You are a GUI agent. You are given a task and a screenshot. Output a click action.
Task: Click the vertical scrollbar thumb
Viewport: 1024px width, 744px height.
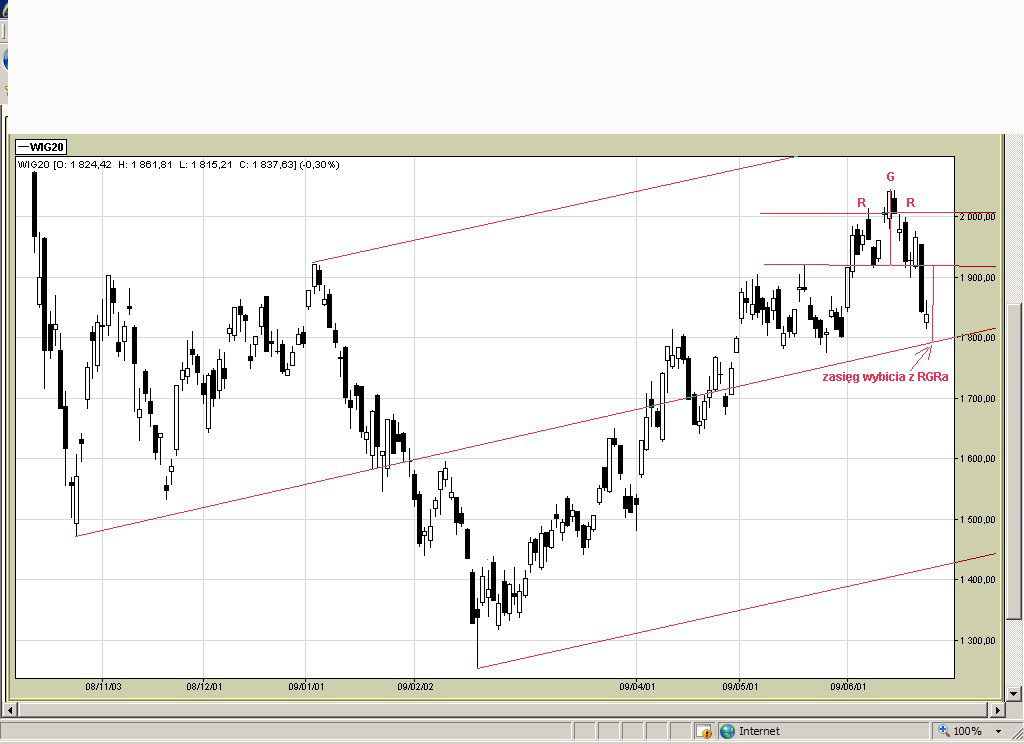click(1014, 462)
